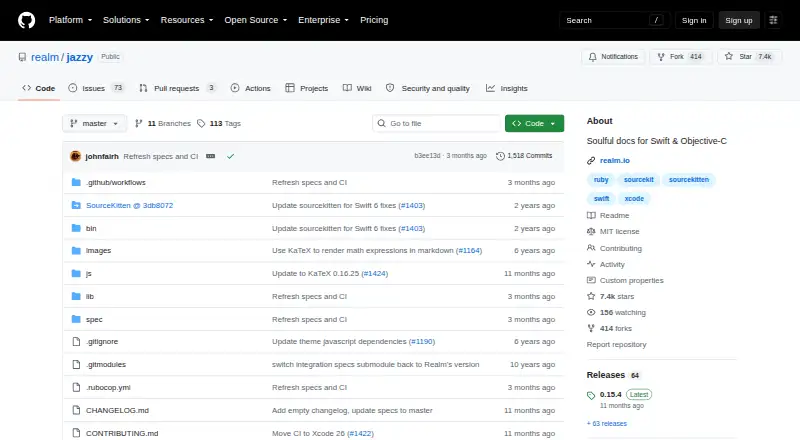
Task: Click johnfairh's avatar image
Action: tap(76, 156)
